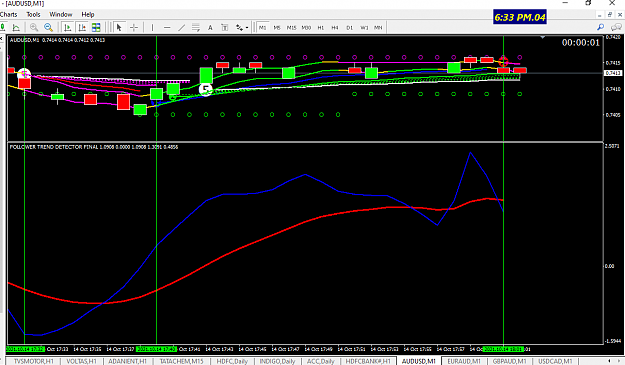
Task: Click the 0.7413 current price label
Action: click(613, 73)
